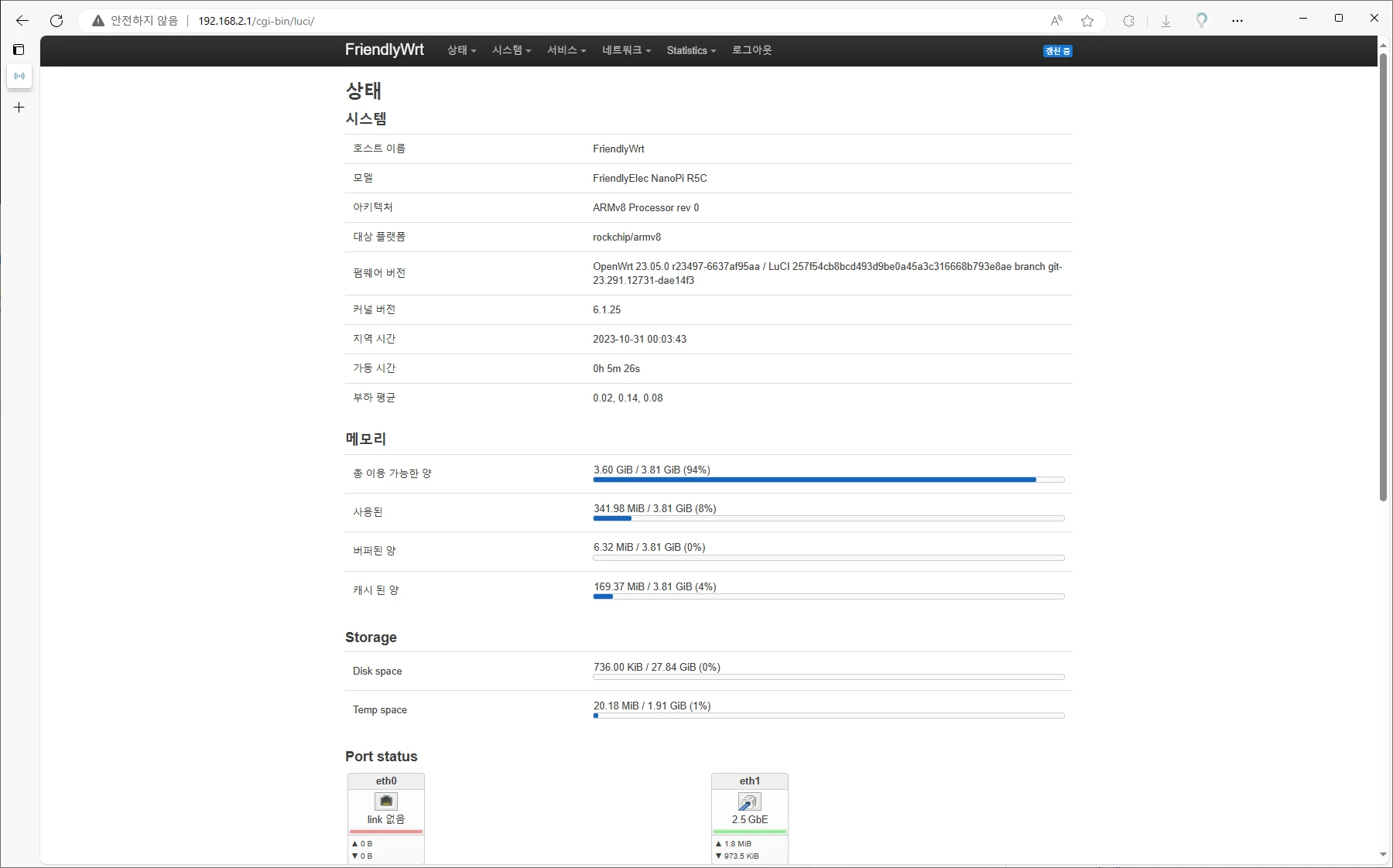Click the 로그아웃 link
Viewport: 1393px width, 868px height.
pyautogui.click(x=751, y=50)
